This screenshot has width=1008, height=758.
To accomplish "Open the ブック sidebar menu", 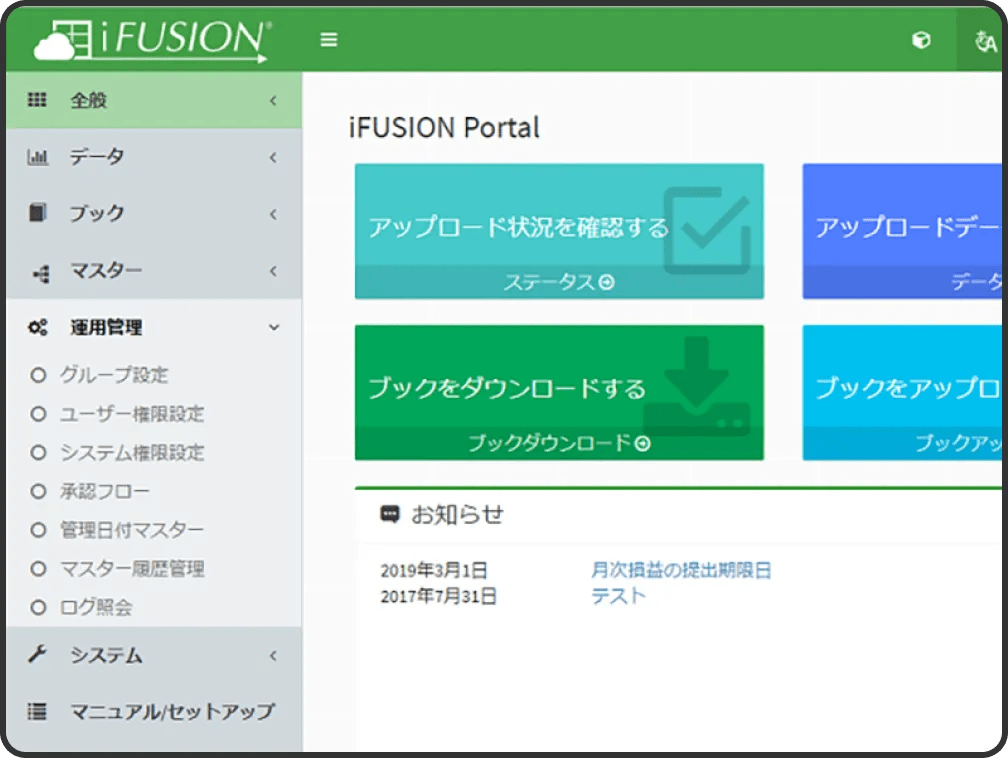I will (x=154, y=213).
